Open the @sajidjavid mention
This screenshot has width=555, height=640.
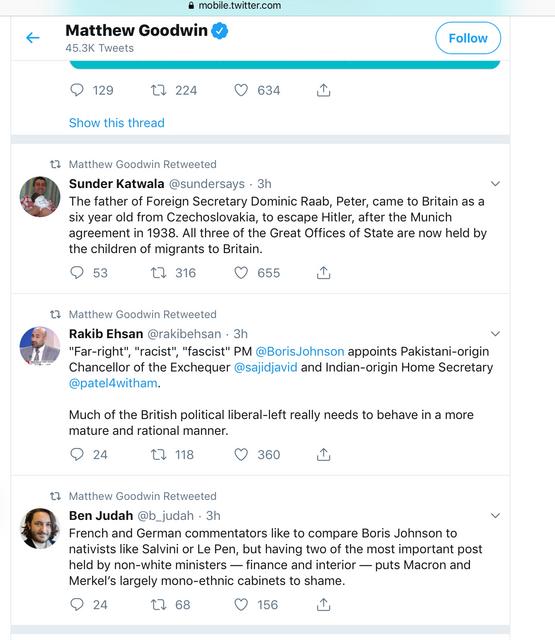pos(266,367)
